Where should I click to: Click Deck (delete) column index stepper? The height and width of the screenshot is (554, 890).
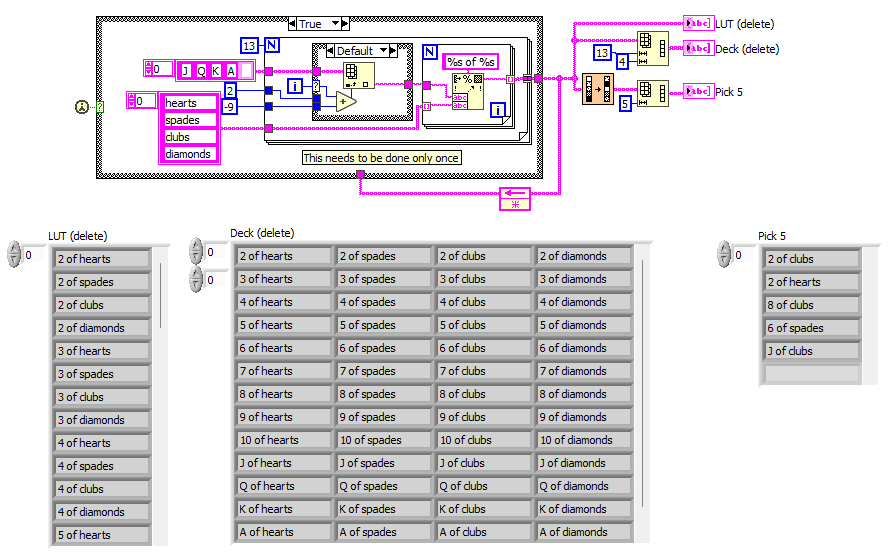tap(196, 280)
